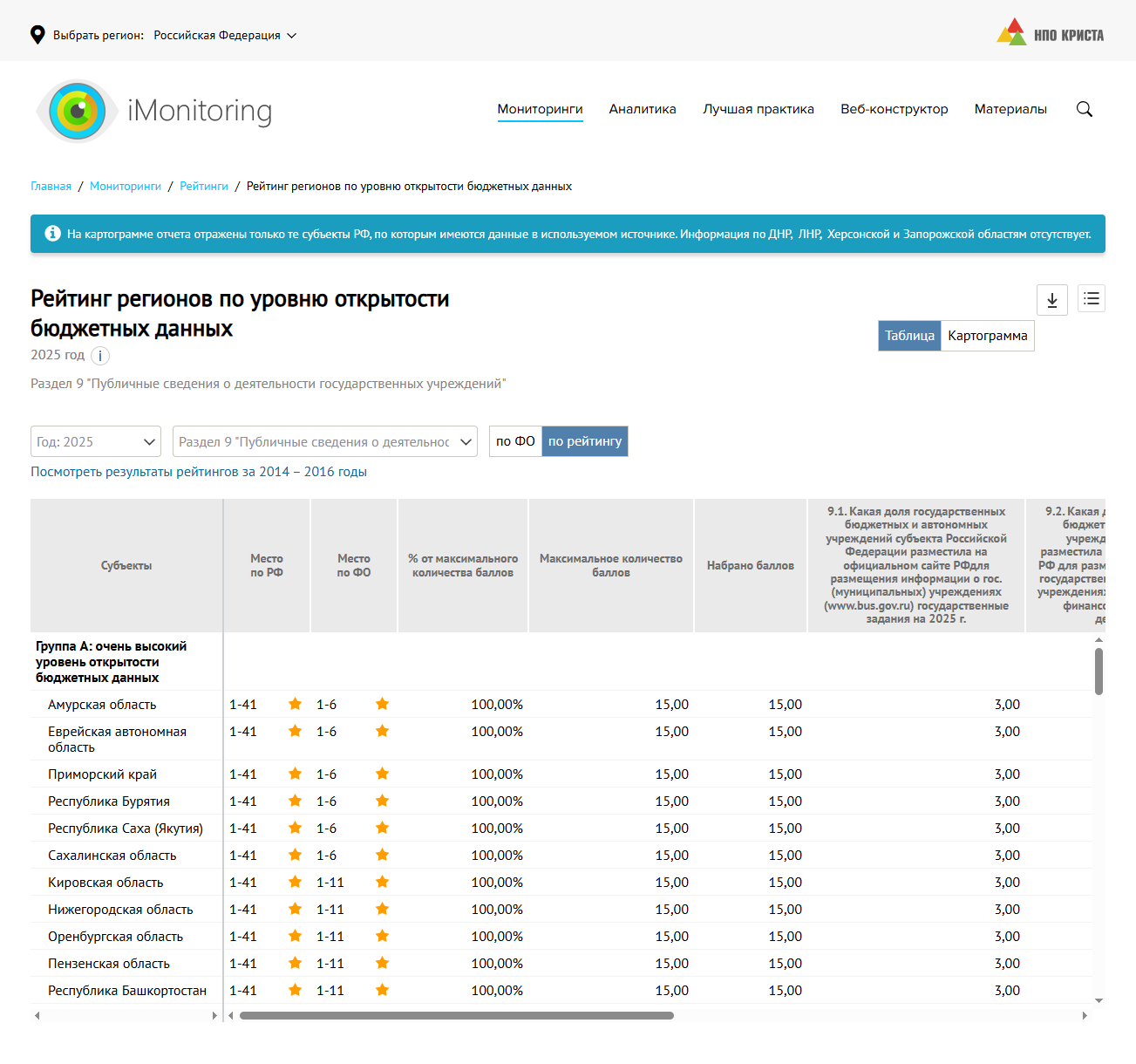Go to Лучшая практика menu
The image size is (1136, 1064).
[x=758, y=109]
